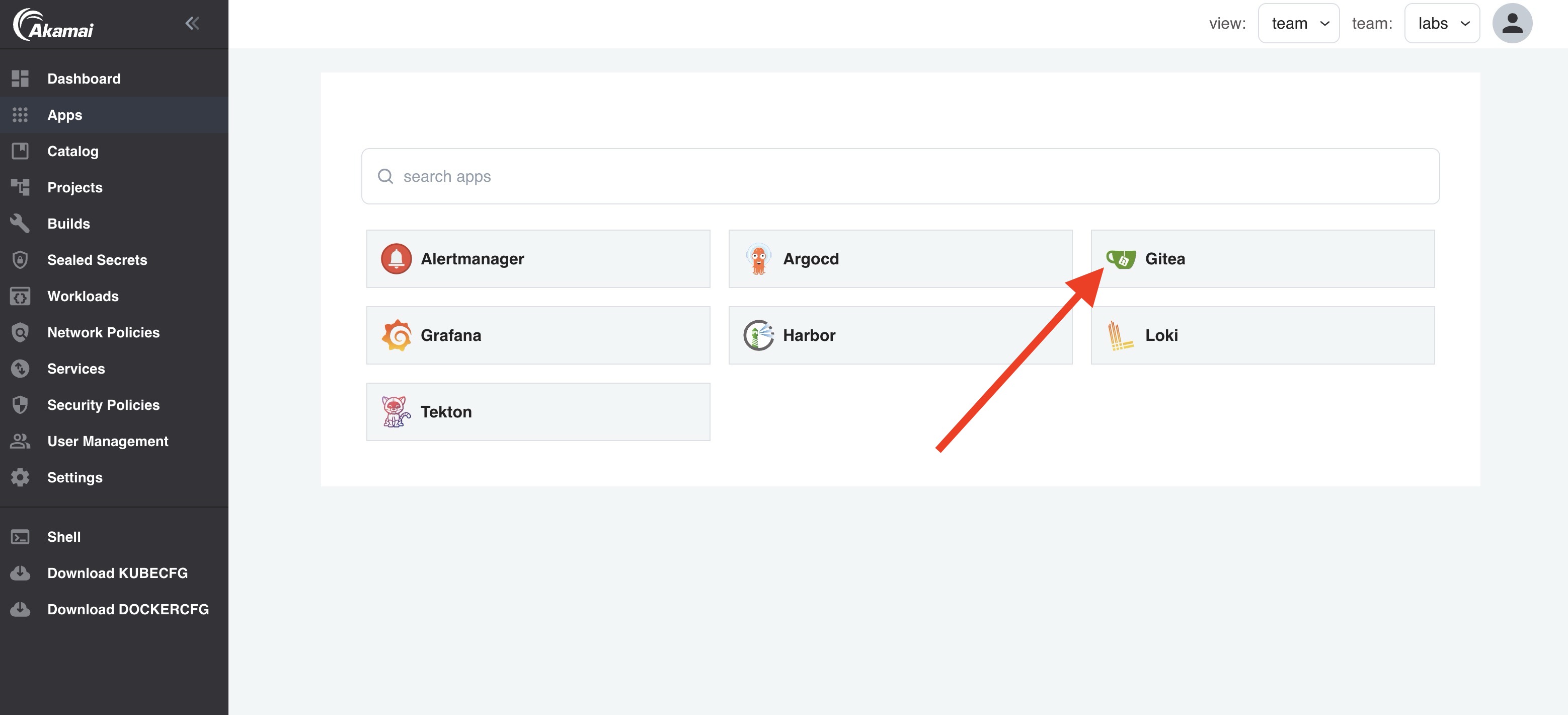
Task: Navigate to Workloads
Action: [114, 296]
